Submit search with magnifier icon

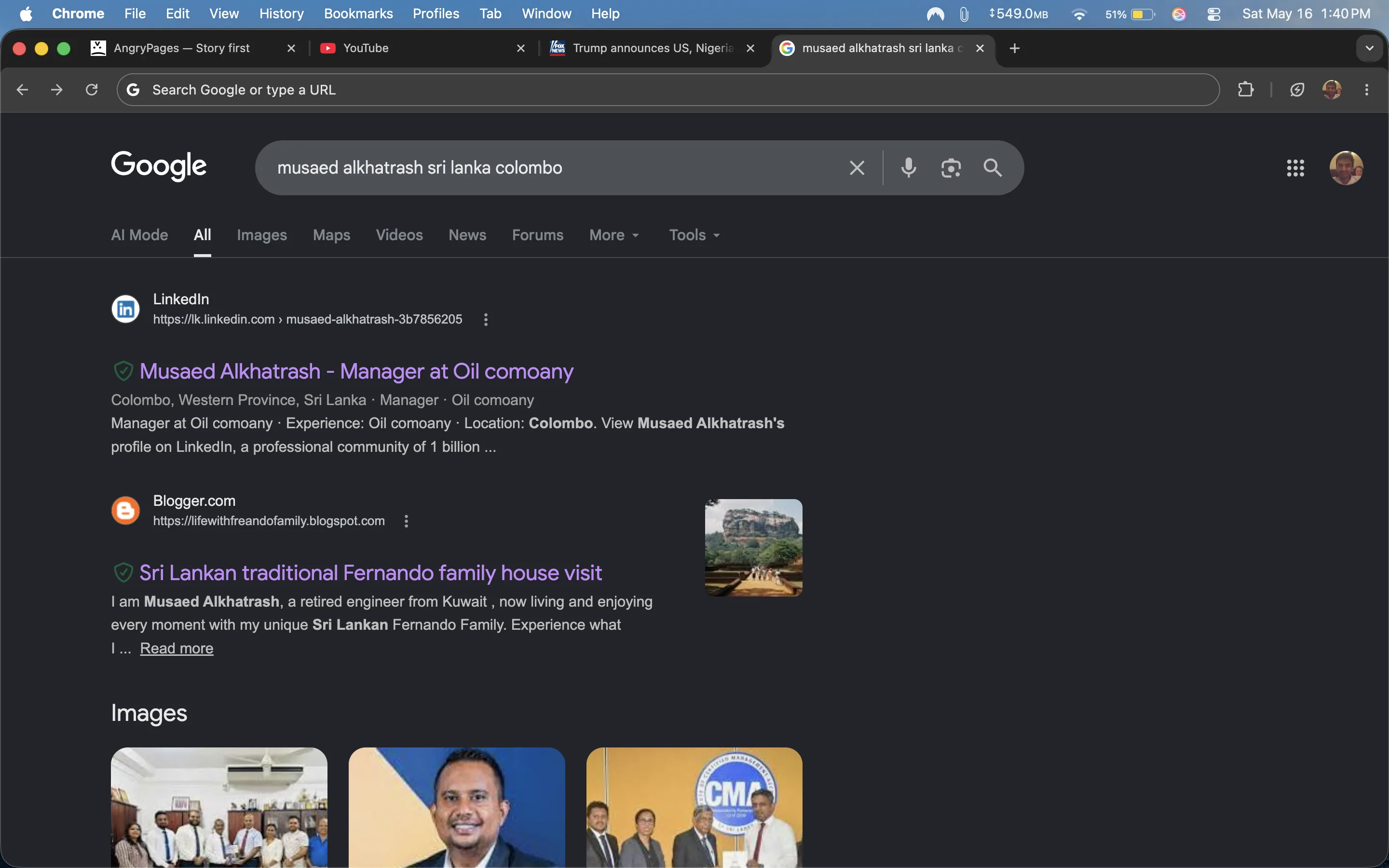(993, 168)
